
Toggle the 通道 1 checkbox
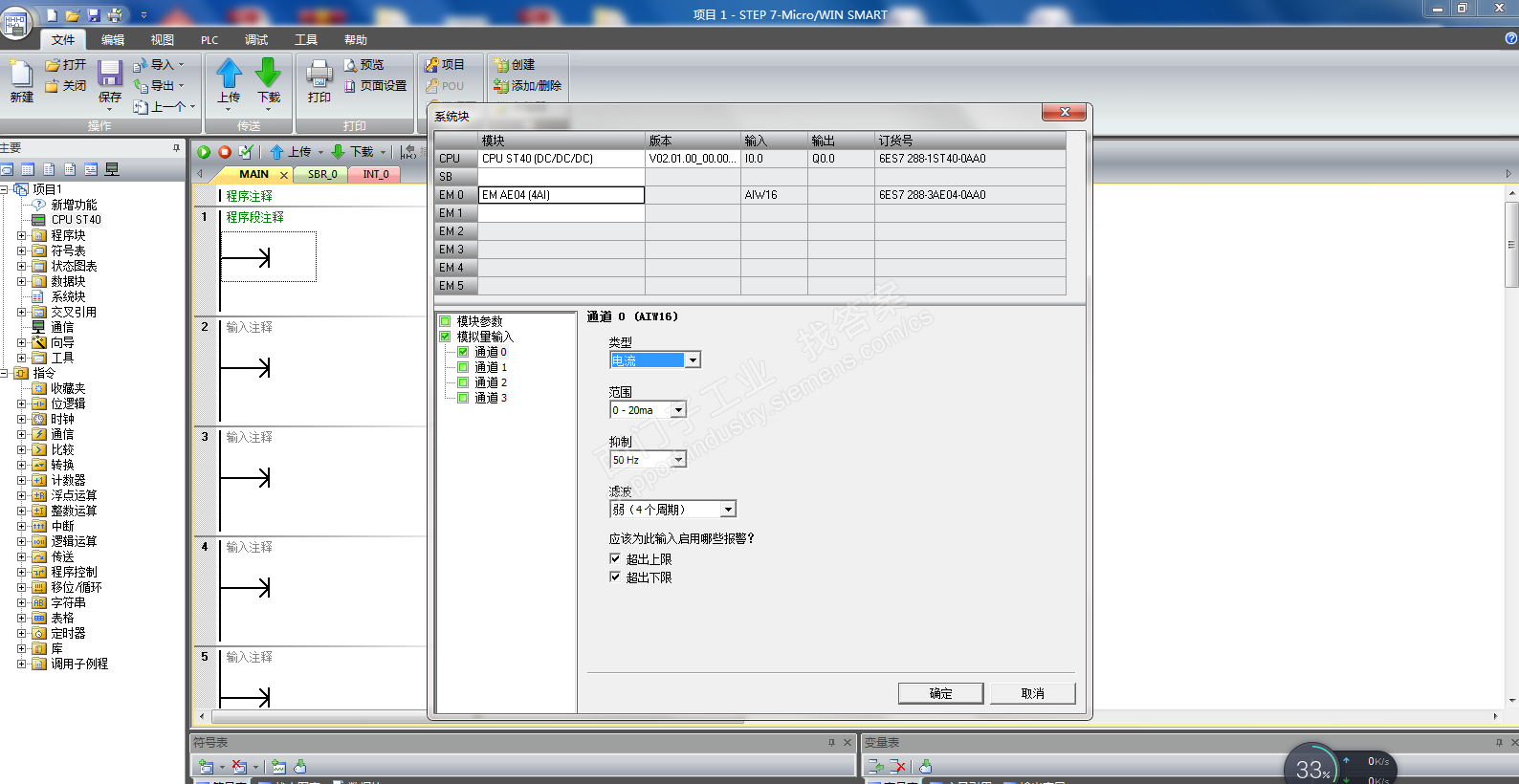click(x=463, y=367)
